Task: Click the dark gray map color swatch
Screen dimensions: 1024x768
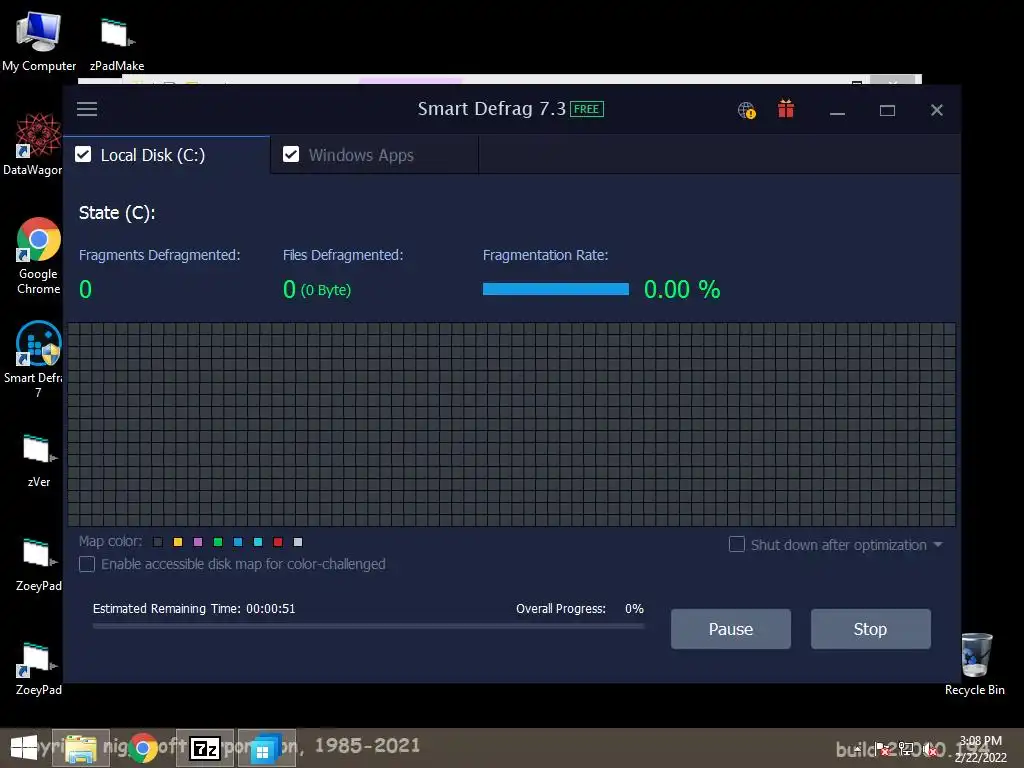Action: coord(157,542)
